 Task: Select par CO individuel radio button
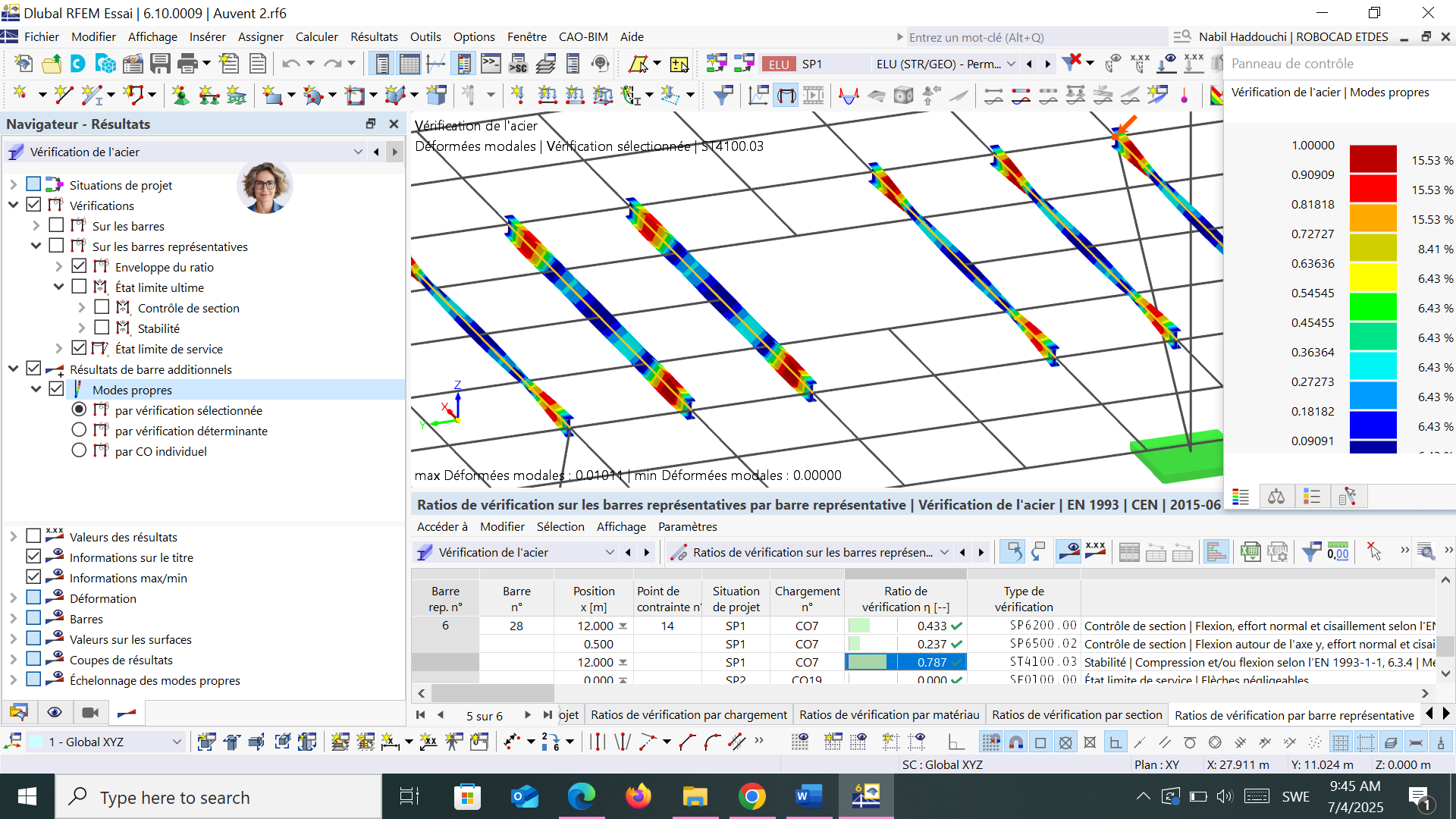[79, 450]
